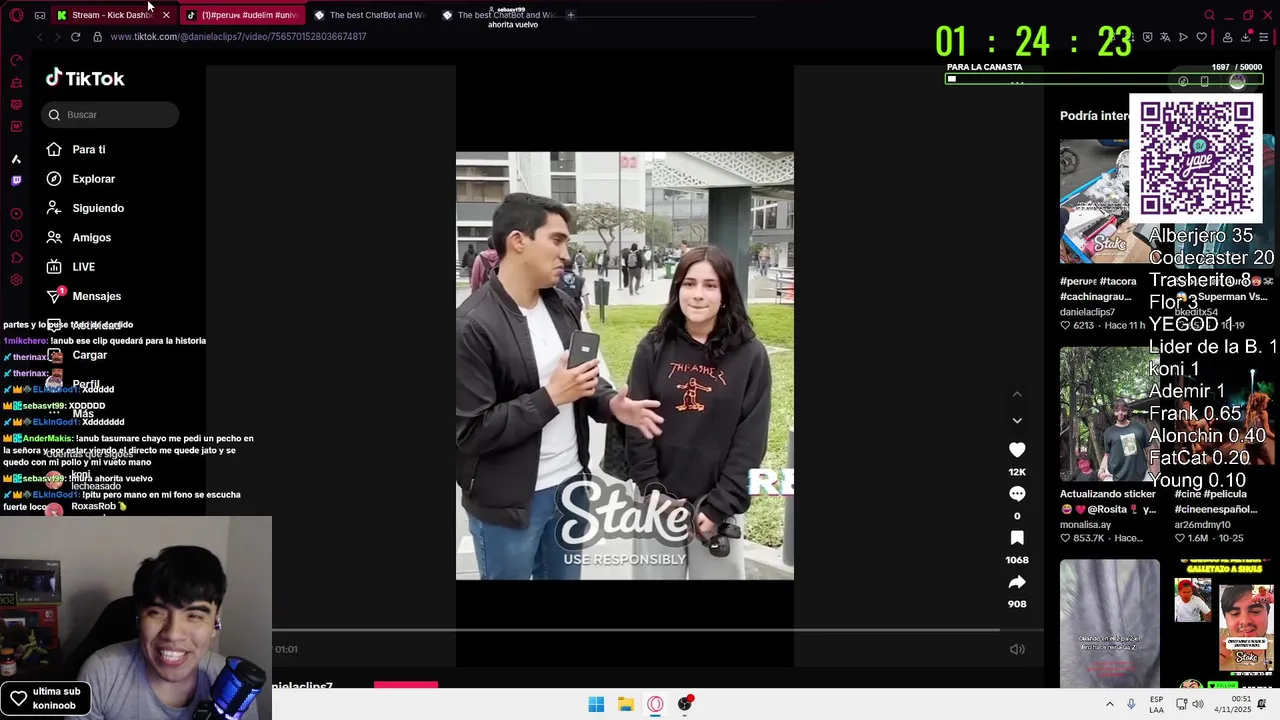Open Windows Start menu
This screenshot has width=1280, height=720.
click(596, 704)
